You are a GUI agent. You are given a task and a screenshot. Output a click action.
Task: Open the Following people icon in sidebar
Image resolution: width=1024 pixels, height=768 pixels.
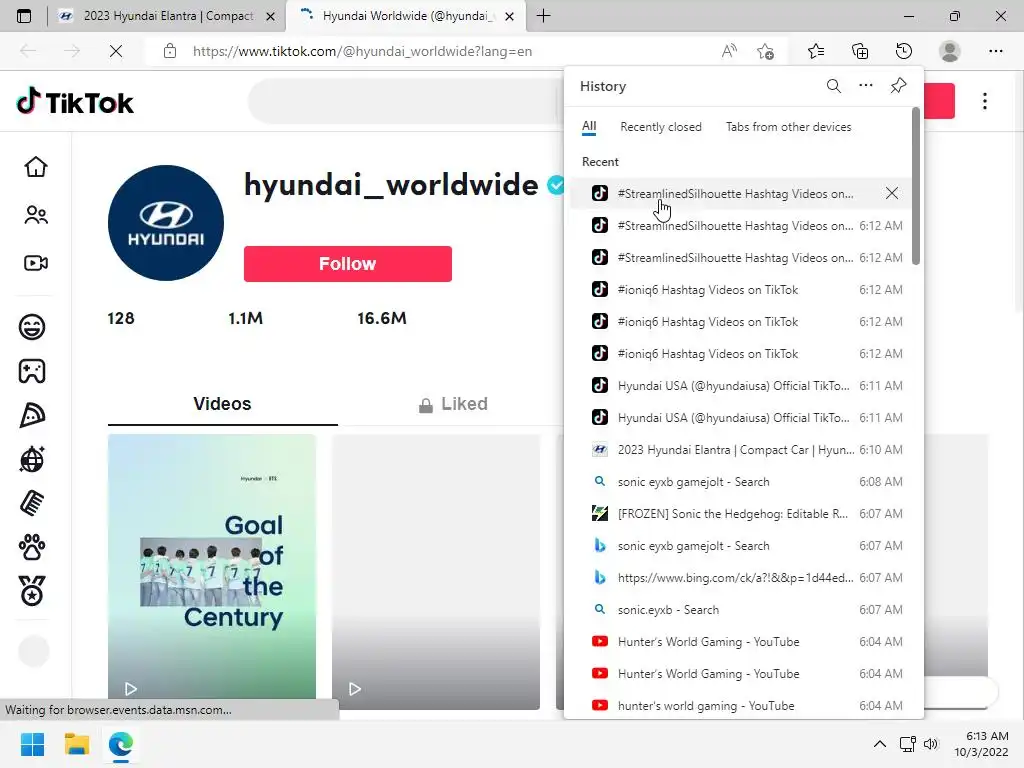(x=36, y=215)
